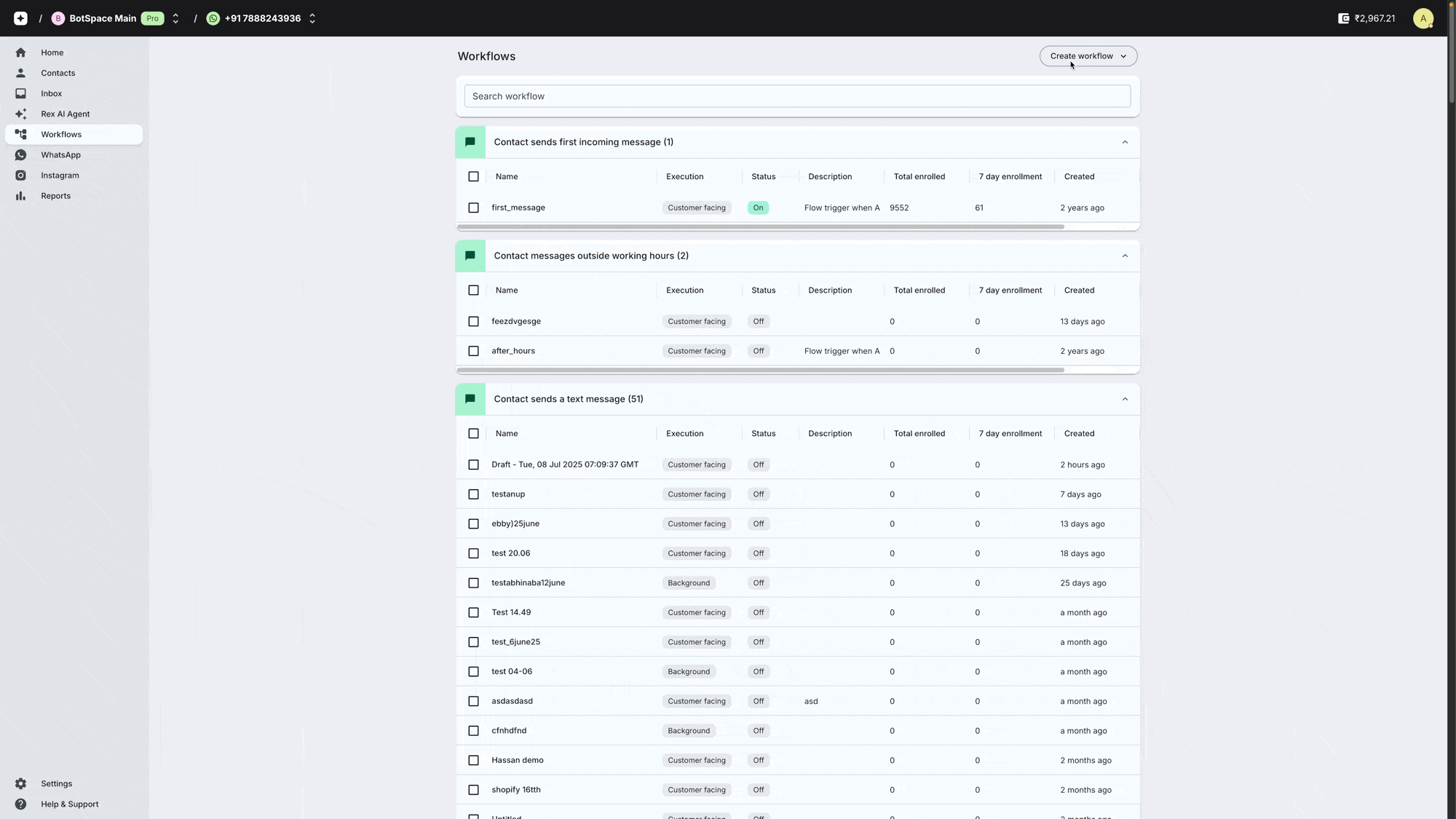The image size is (1456, 819).
Task: Open the testabhinaba12june workflow
Action: (x=528, y=583)
